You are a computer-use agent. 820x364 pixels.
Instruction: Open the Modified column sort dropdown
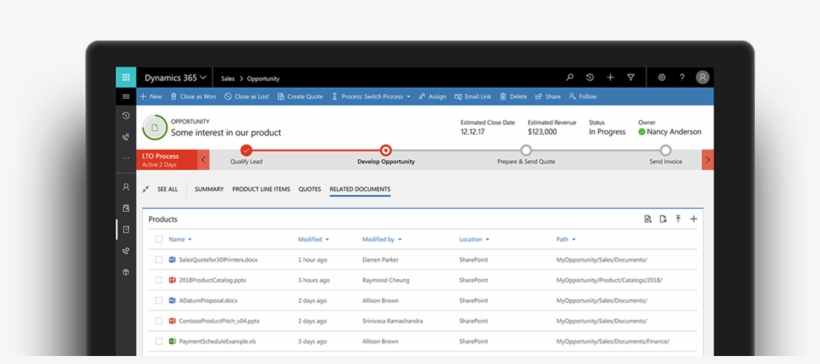click(x=327, y=240)
